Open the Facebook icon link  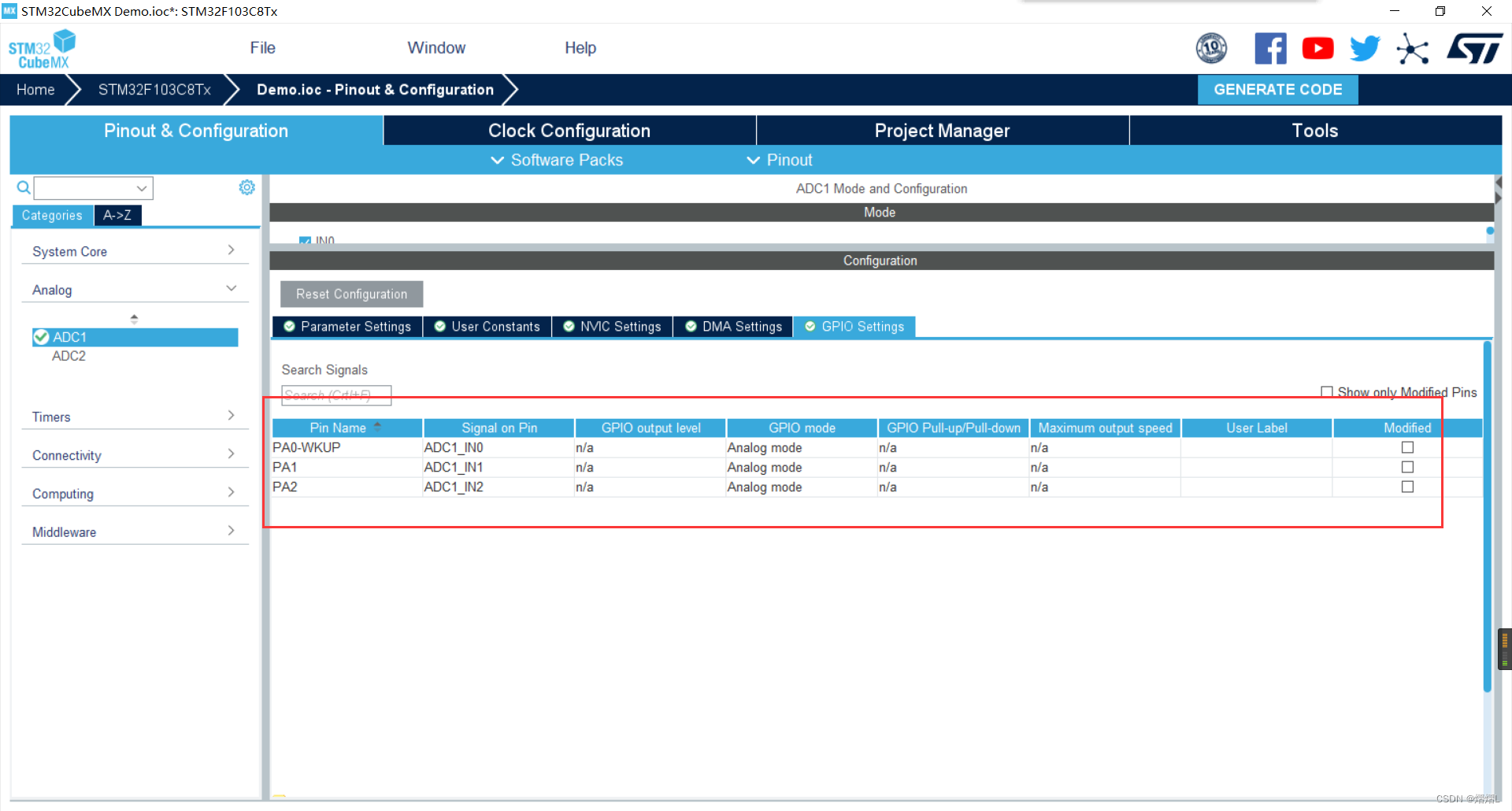(1270, 49)
